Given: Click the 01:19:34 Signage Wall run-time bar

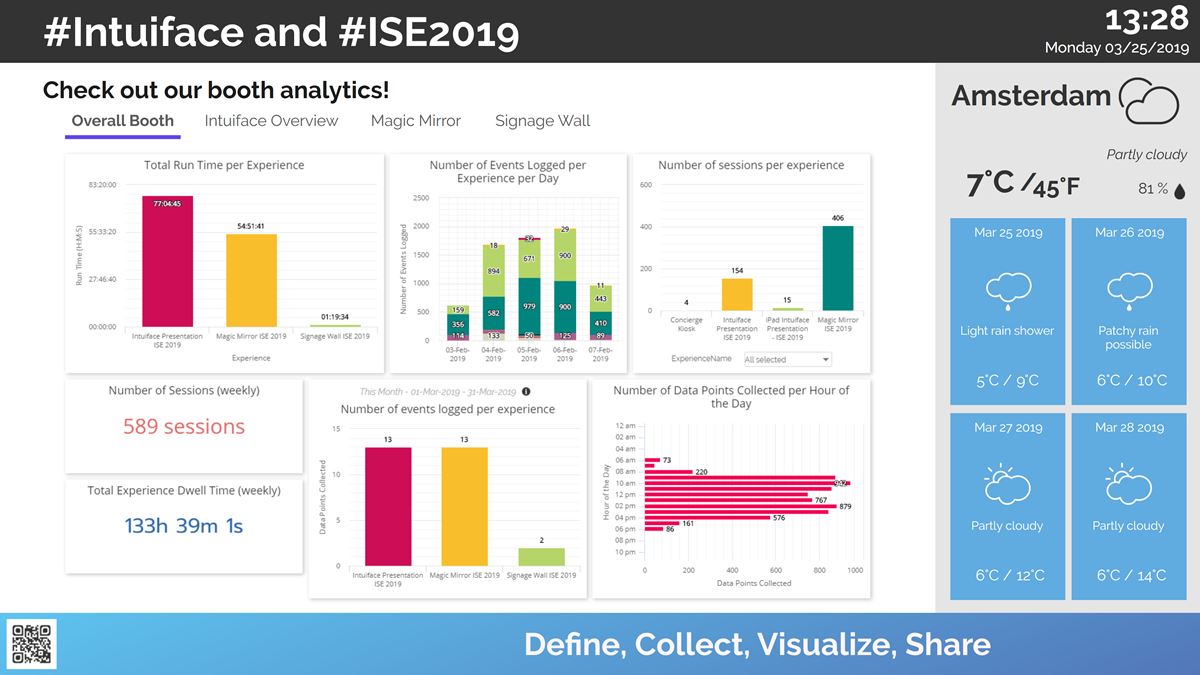Looking at the screenshot, I should pyautogui.click(x=335, y=325).
